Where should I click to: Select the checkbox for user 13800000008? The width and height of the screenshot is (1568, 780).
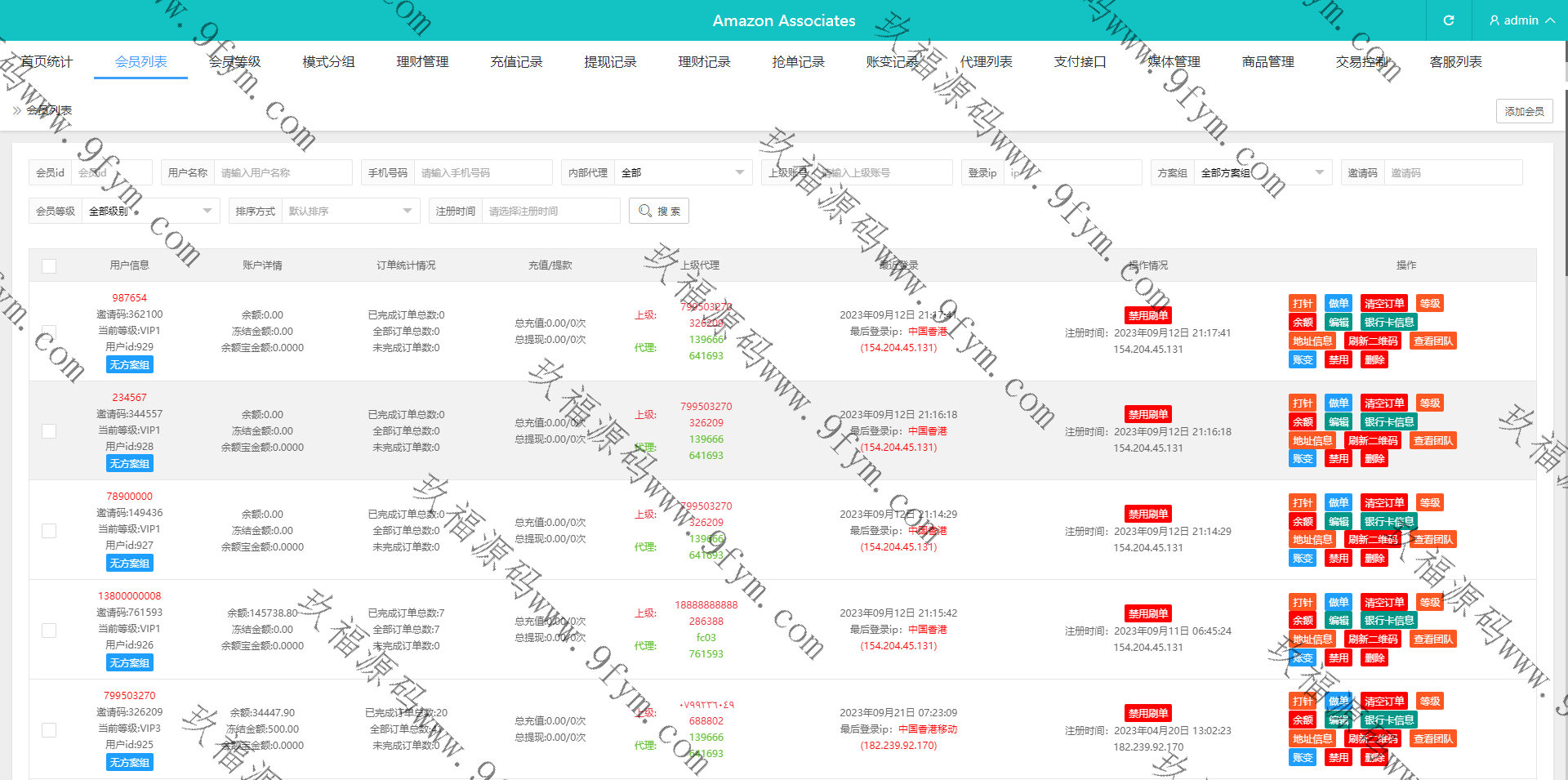[x=49, y=631]
